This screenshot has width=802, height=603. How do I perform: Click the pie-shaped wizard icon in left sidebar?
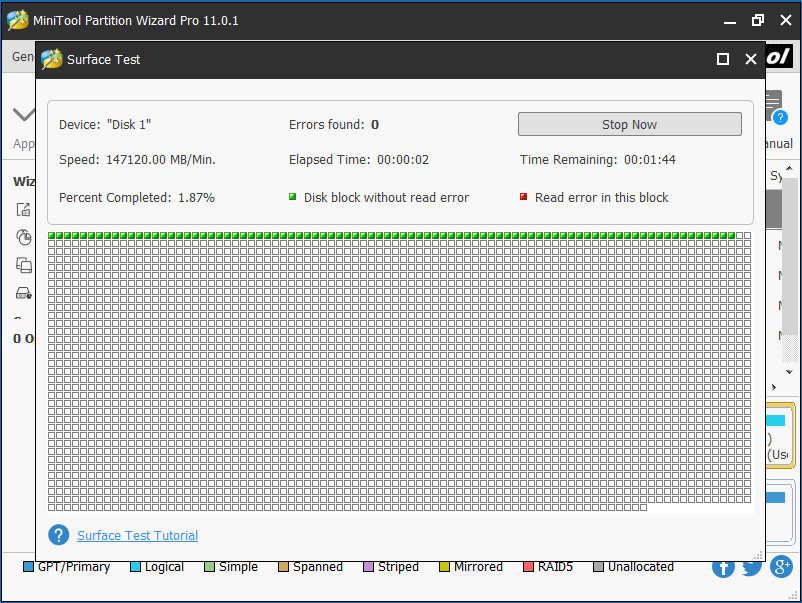(x=24, y=237)
